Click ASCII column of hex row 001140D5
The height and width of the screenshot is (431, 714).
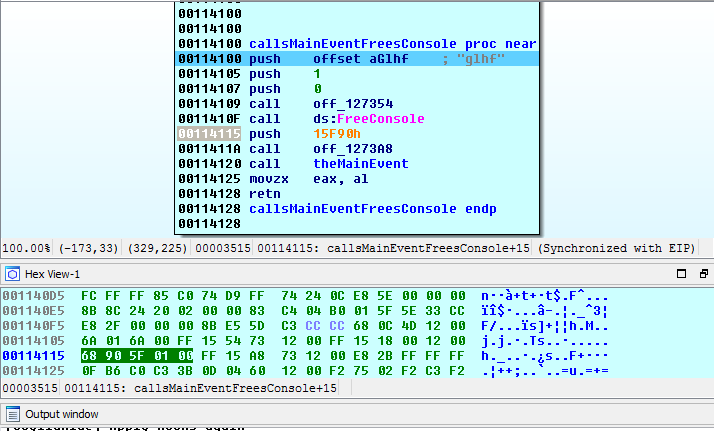tap(545, 296)
